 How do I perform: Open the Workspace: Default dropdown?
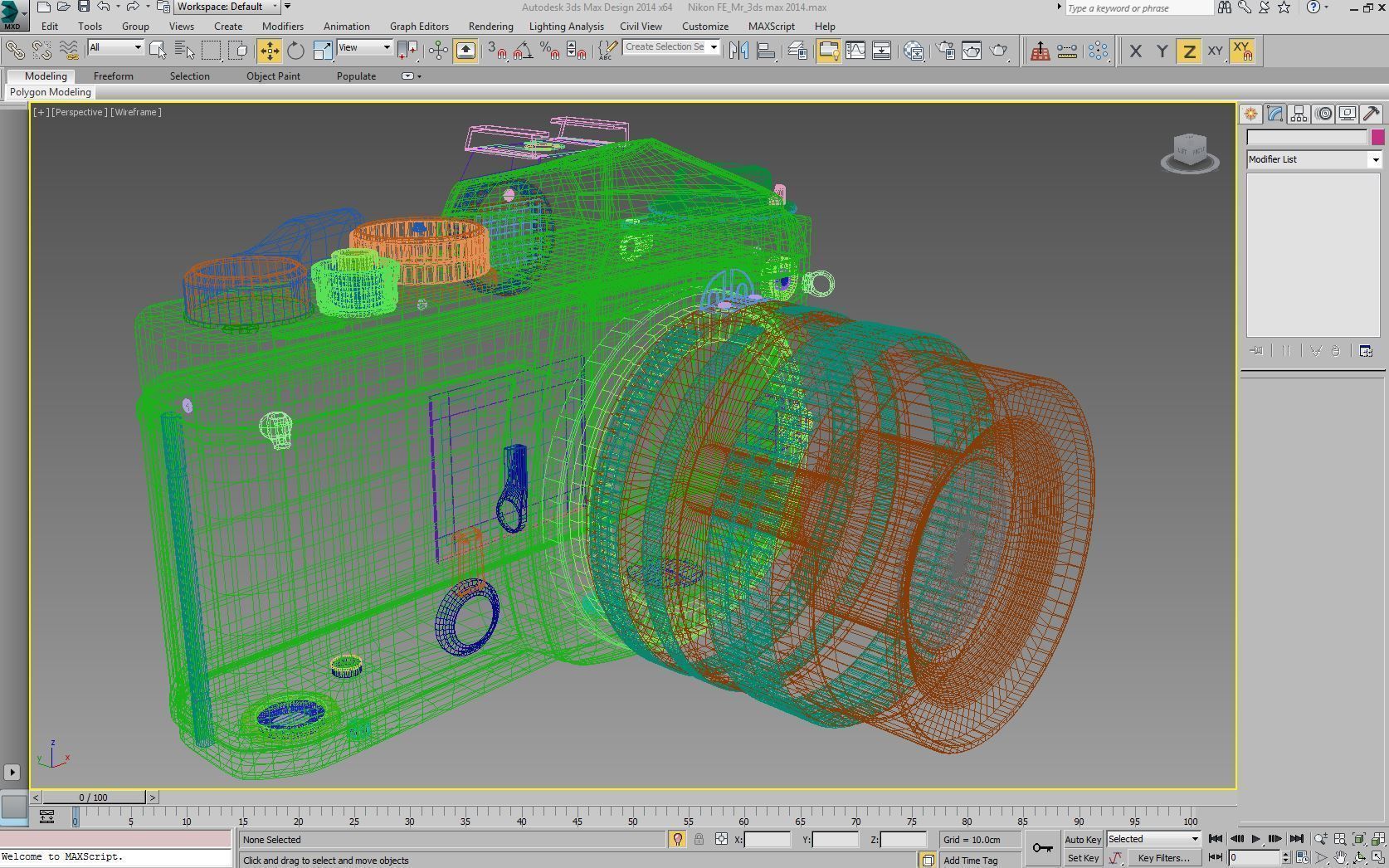click(227, 7)
